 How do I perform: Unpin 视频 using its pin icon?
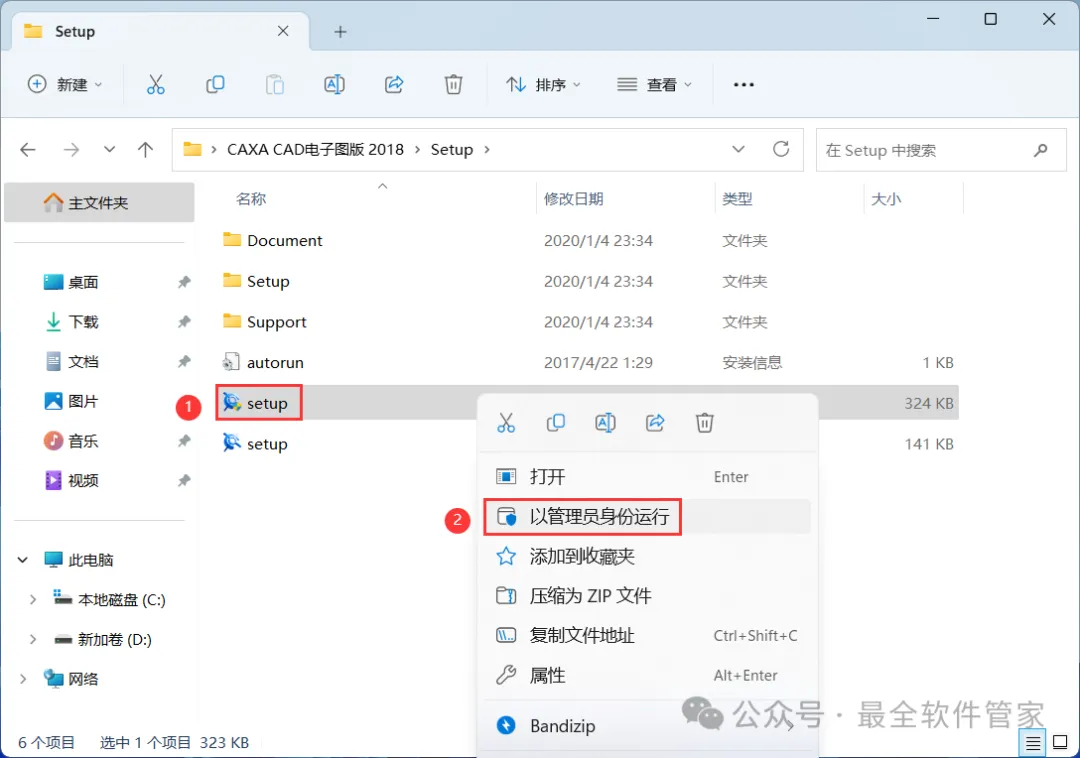(184, 481)
